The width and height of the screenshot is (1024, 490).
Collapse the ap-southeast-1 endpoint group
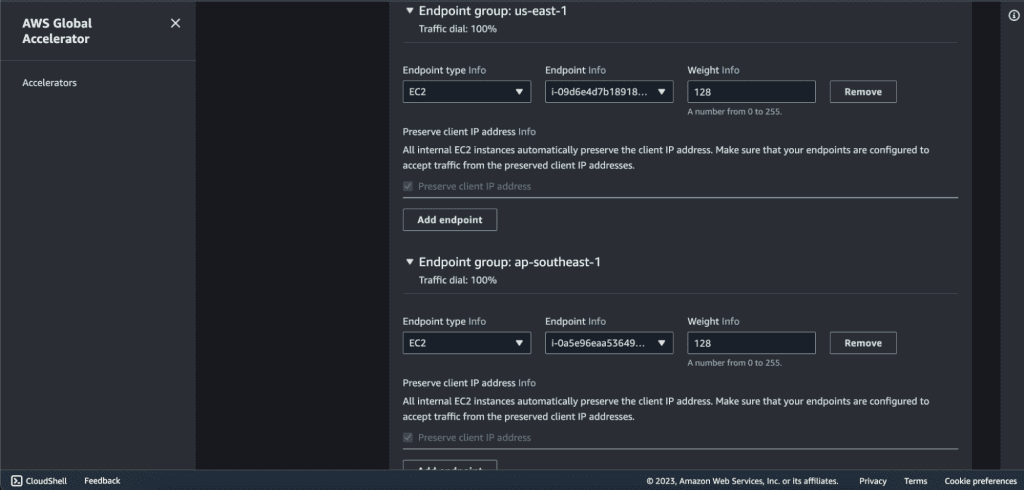point(410,262)
